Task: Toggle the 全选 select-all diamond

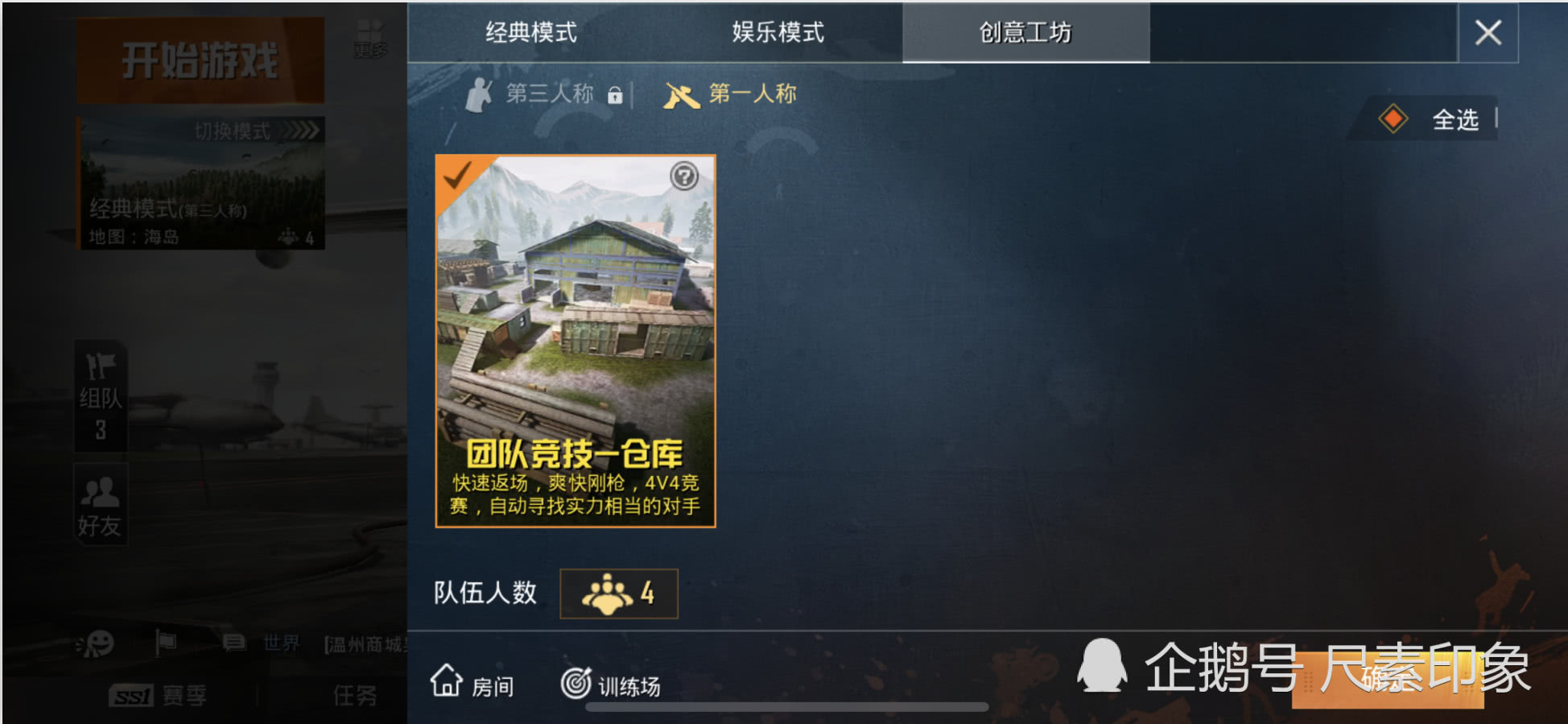Action: 1393,119
